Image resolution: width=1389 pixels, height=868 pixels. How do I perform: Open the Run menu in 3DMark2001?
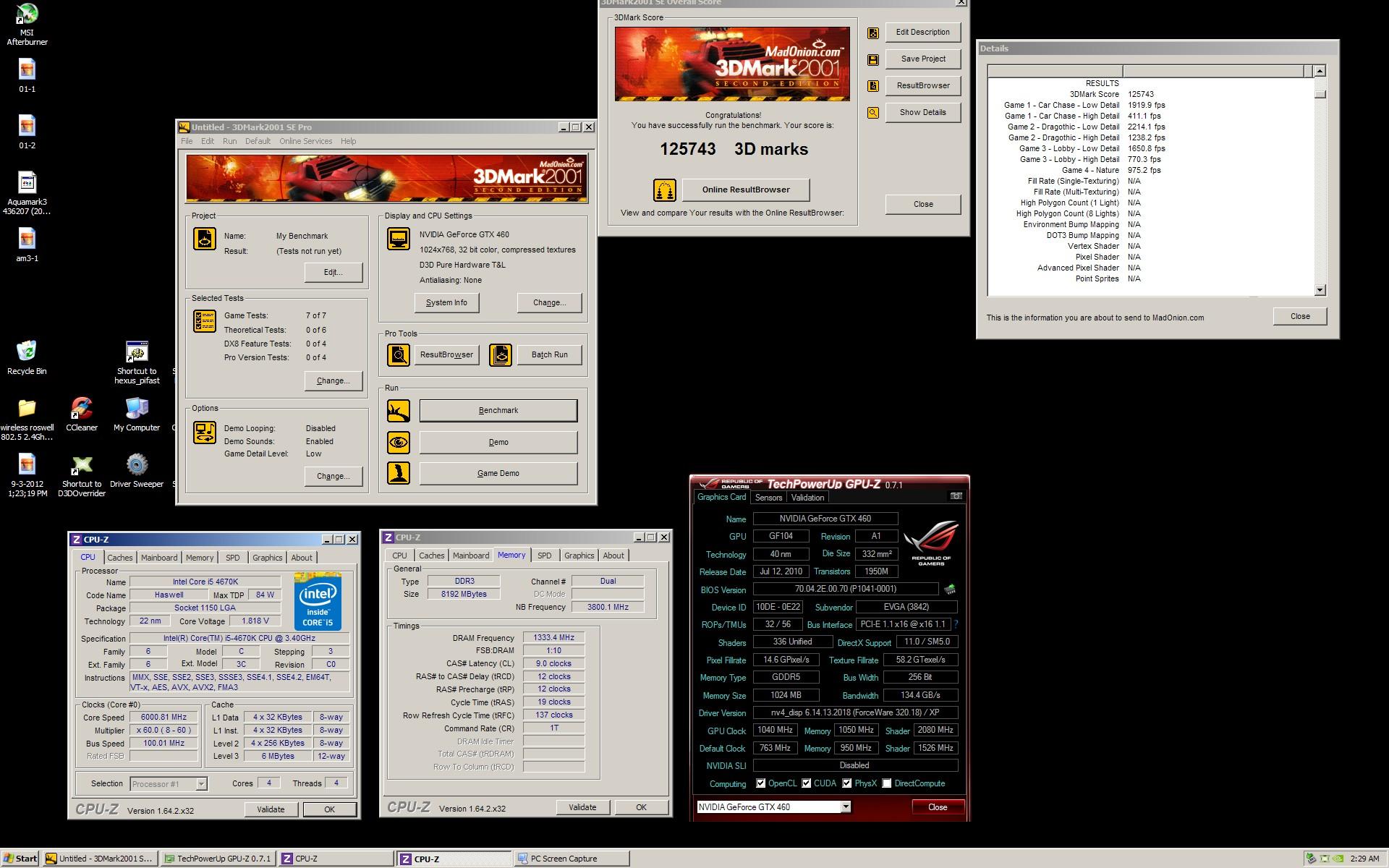229,141
